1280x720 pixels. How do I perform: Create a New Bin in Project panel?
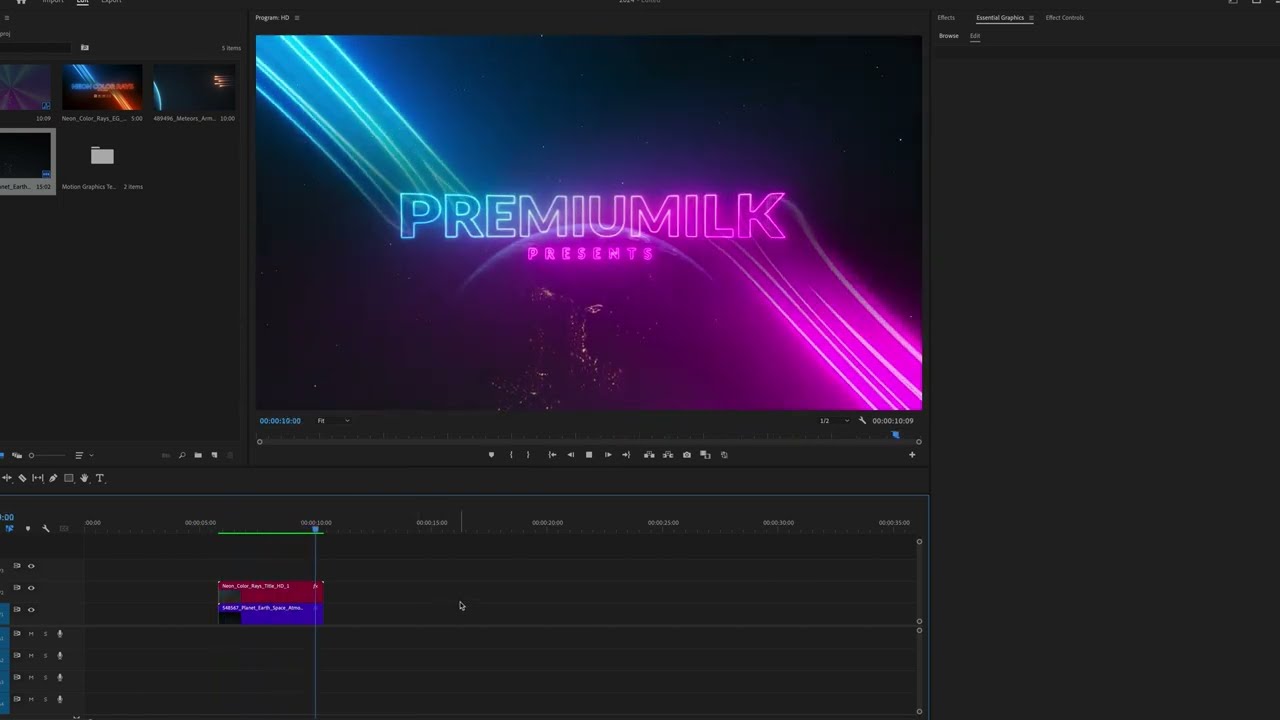[198, 455]
